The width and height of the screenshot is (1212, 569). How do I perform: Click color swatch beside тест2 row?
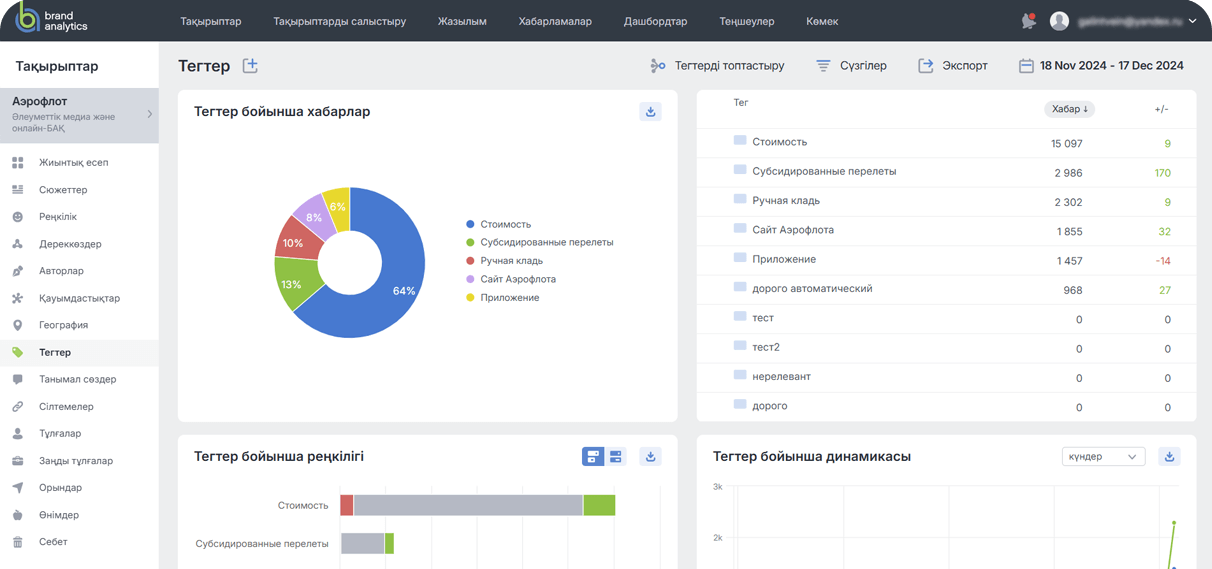coord(740,346)
